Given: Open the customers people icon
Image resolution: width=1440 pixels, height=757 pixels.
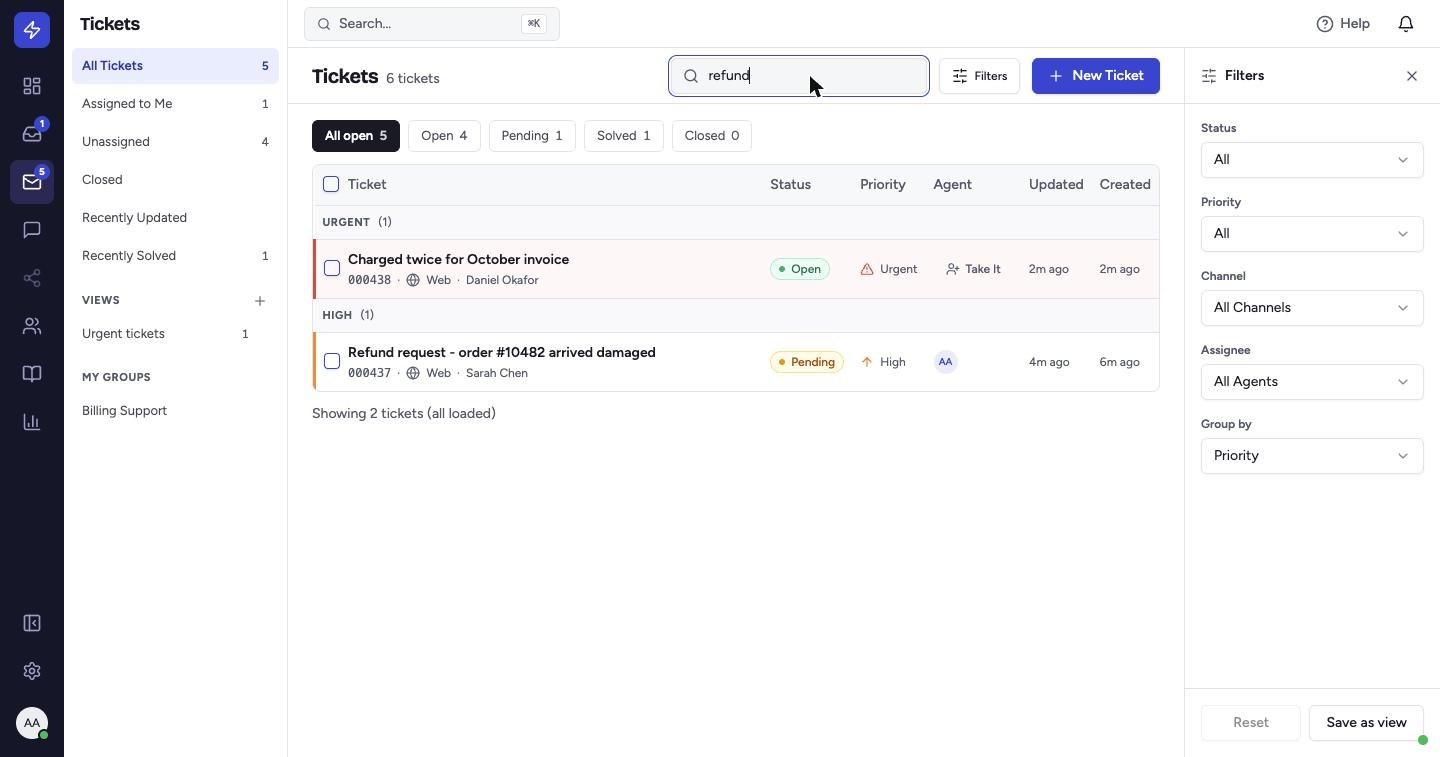Looking at the screenshot, I should point(32,326).
